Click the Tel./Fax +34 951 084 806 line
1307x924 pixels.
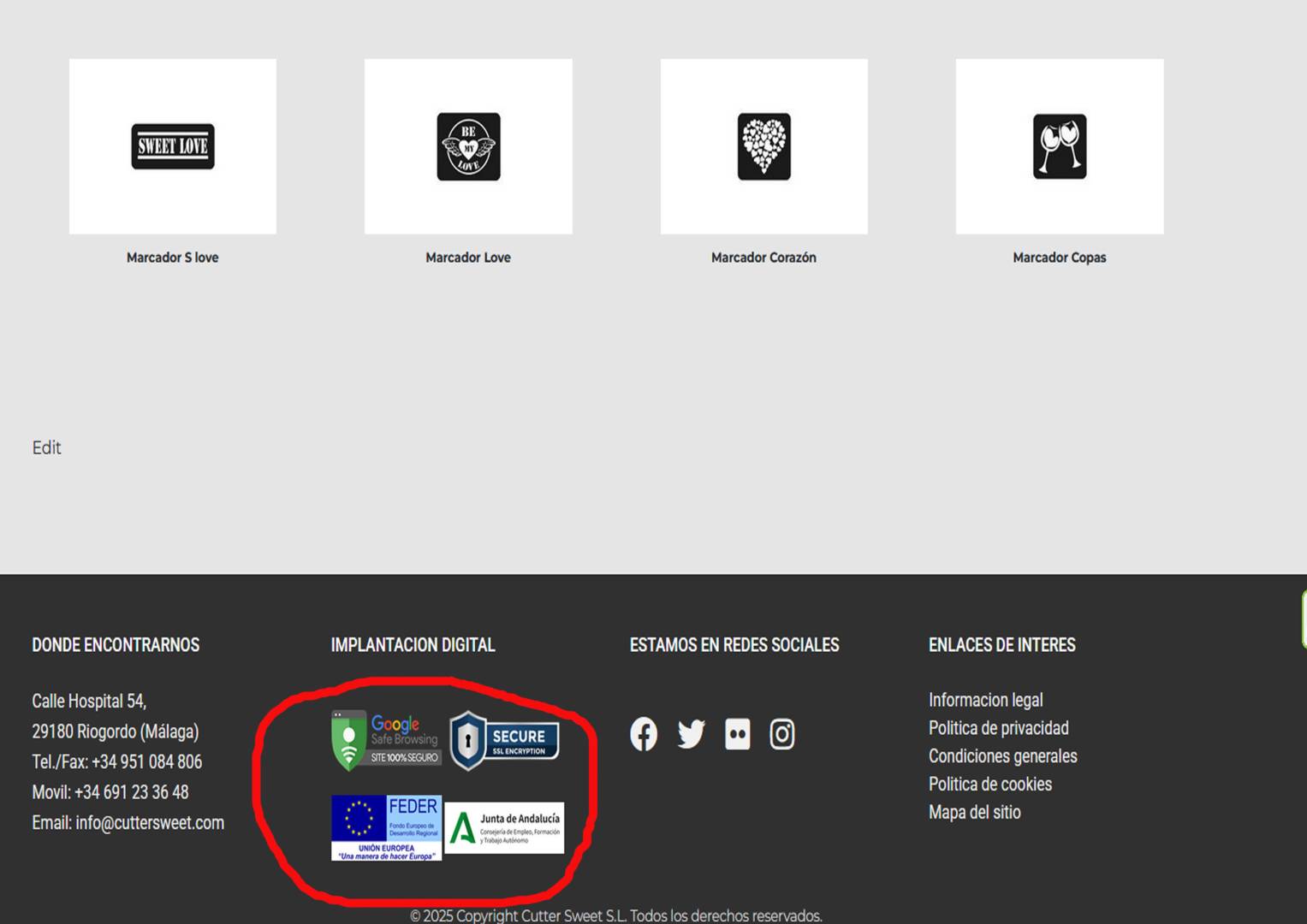[117, 761]
